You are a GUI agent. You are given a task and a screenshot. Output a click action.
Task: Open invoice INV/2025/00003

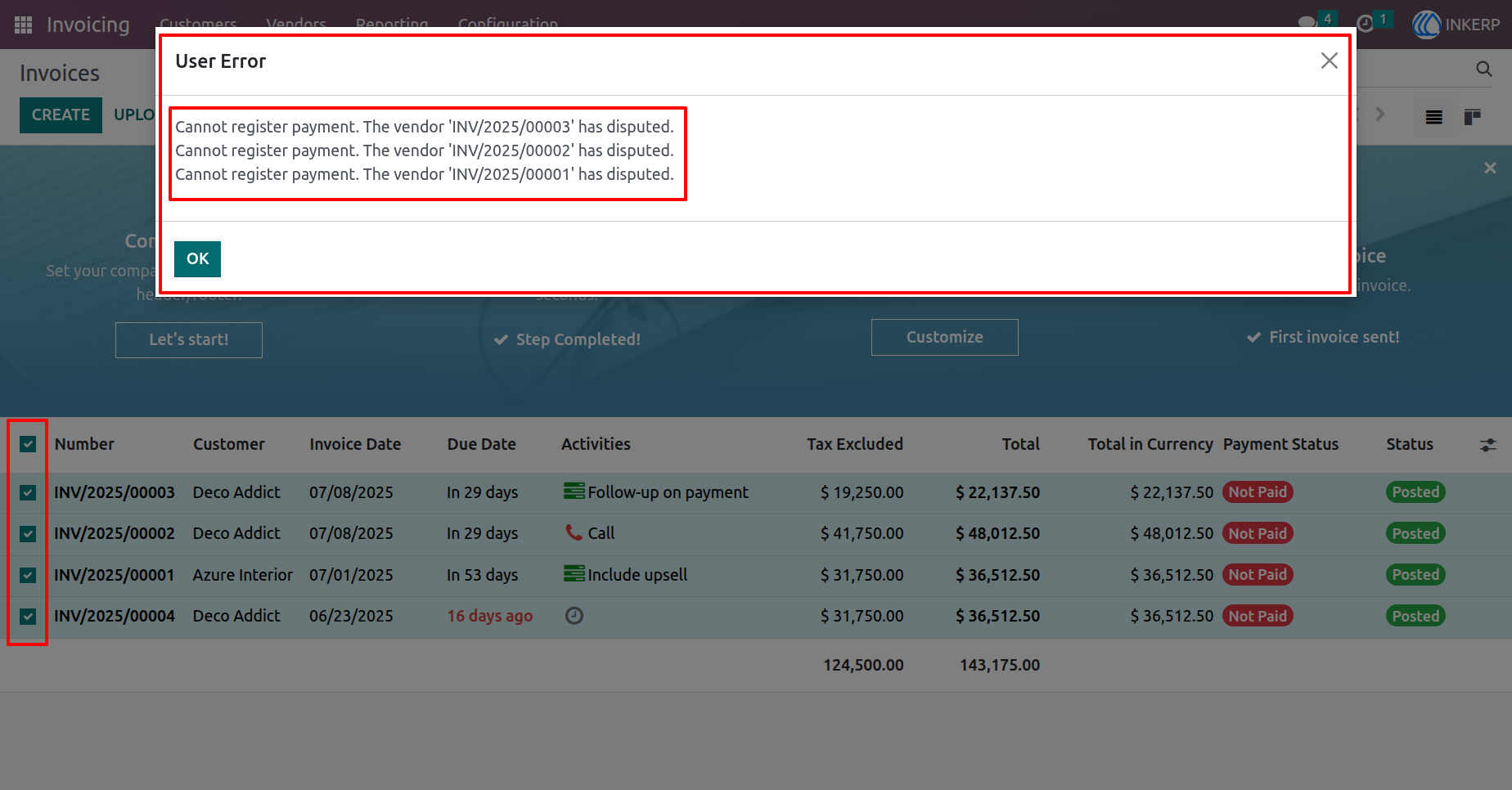click(x=115, y=492)
